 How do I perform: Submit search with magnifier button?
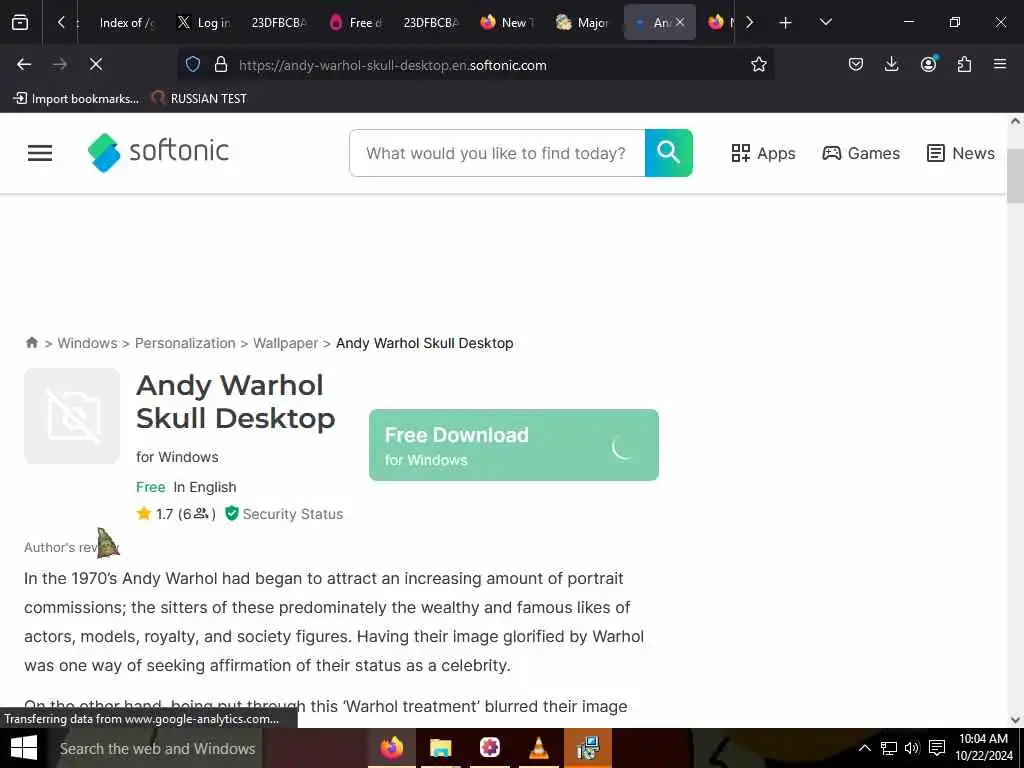pyautogui.click(x=669, y=153)
